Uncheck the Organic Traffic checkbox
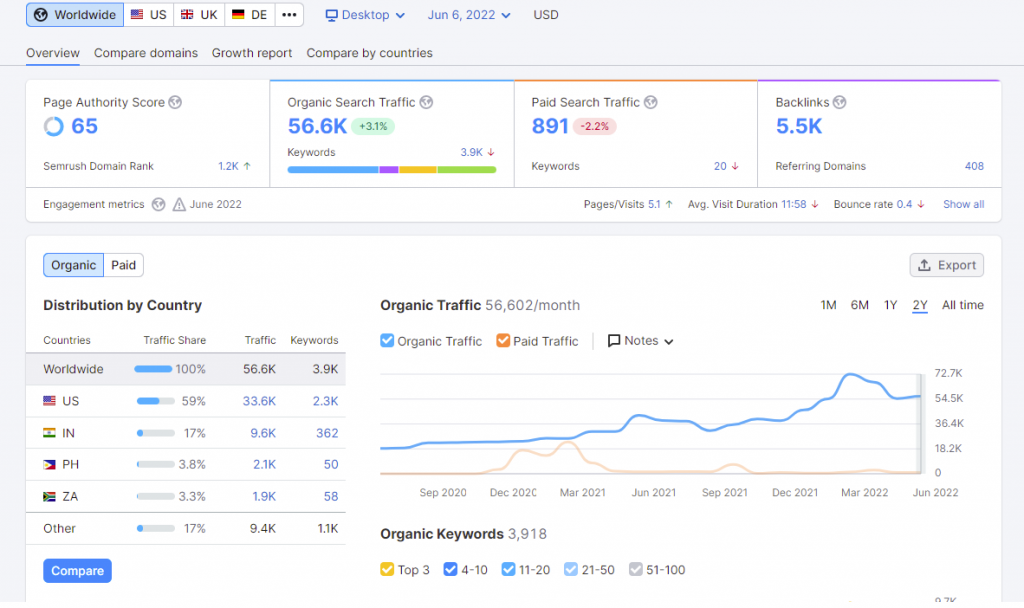Screen dimensions: 1024x608 pos(387,340)
